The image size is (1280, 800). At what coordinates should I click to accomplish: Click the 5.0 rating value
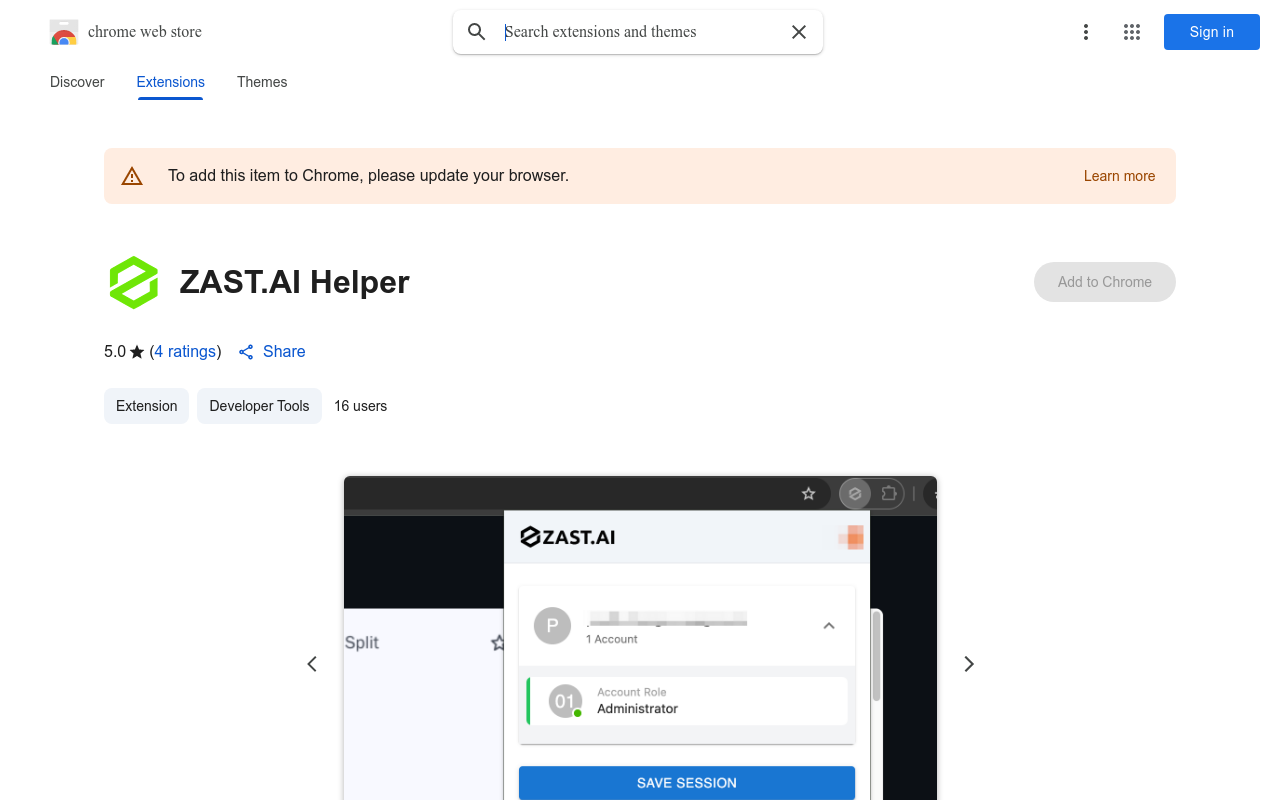click(x=115, y=352)
